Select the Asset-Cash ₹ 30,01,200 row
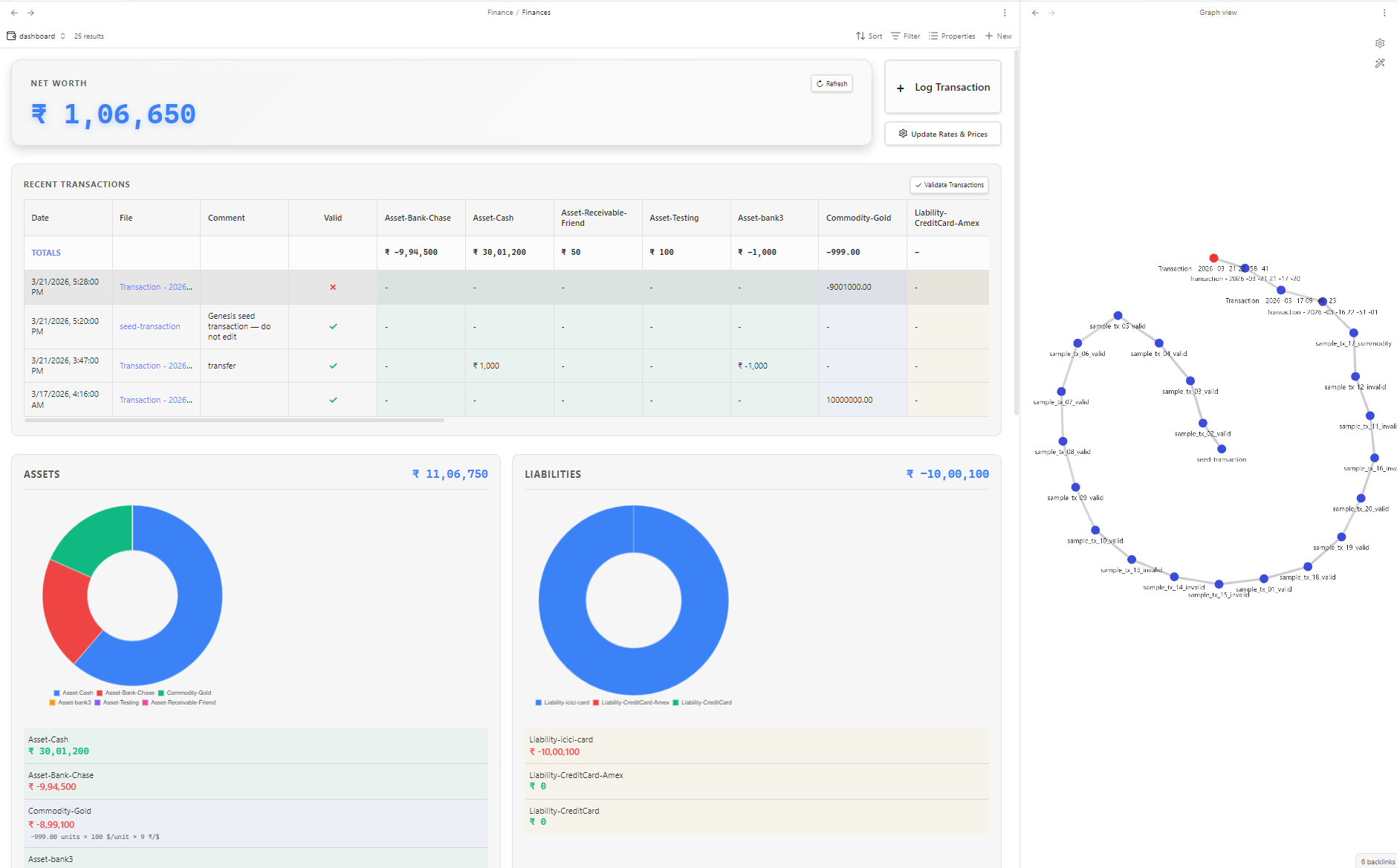Viewport: 1397px width, 868px height. click(x=256, y=745)
